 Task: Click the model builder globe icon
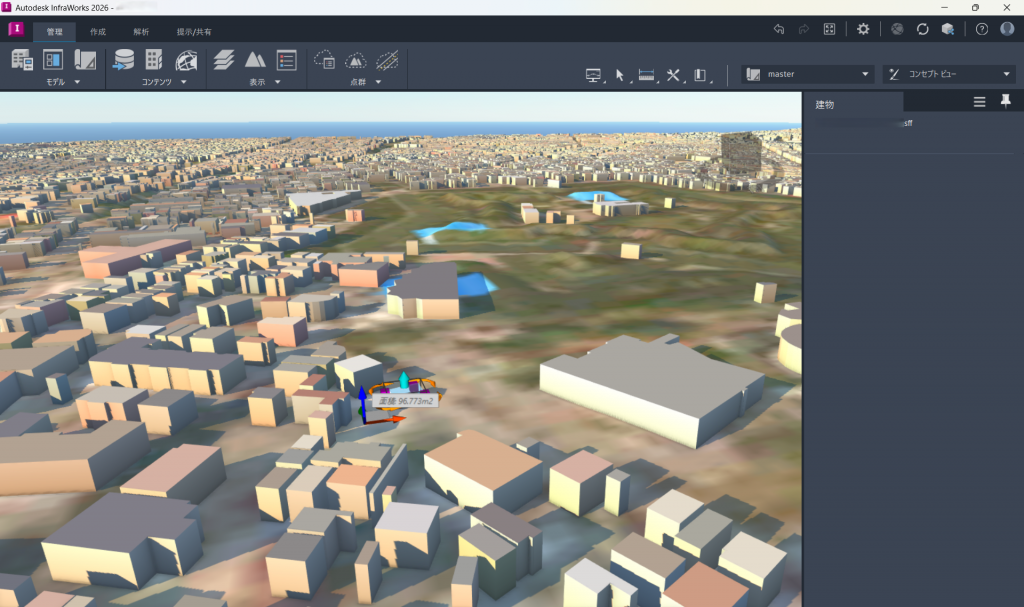coord(186,60)
